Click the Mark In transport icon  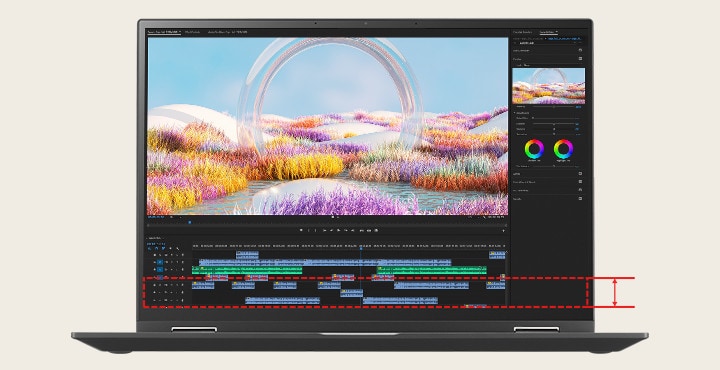point(308,230)
